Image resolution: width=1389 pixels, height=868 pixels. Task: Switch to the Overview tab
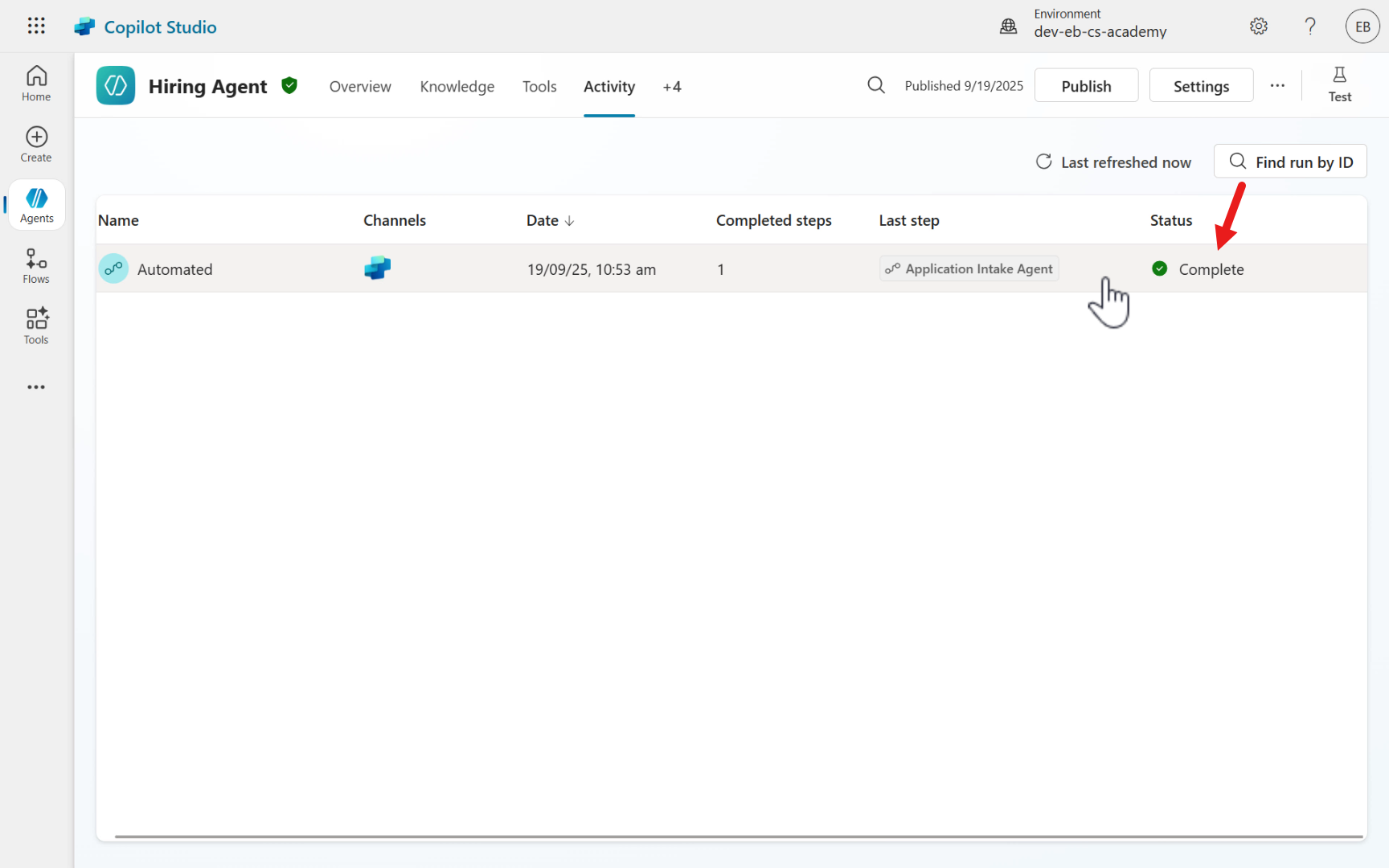(360, 87)
